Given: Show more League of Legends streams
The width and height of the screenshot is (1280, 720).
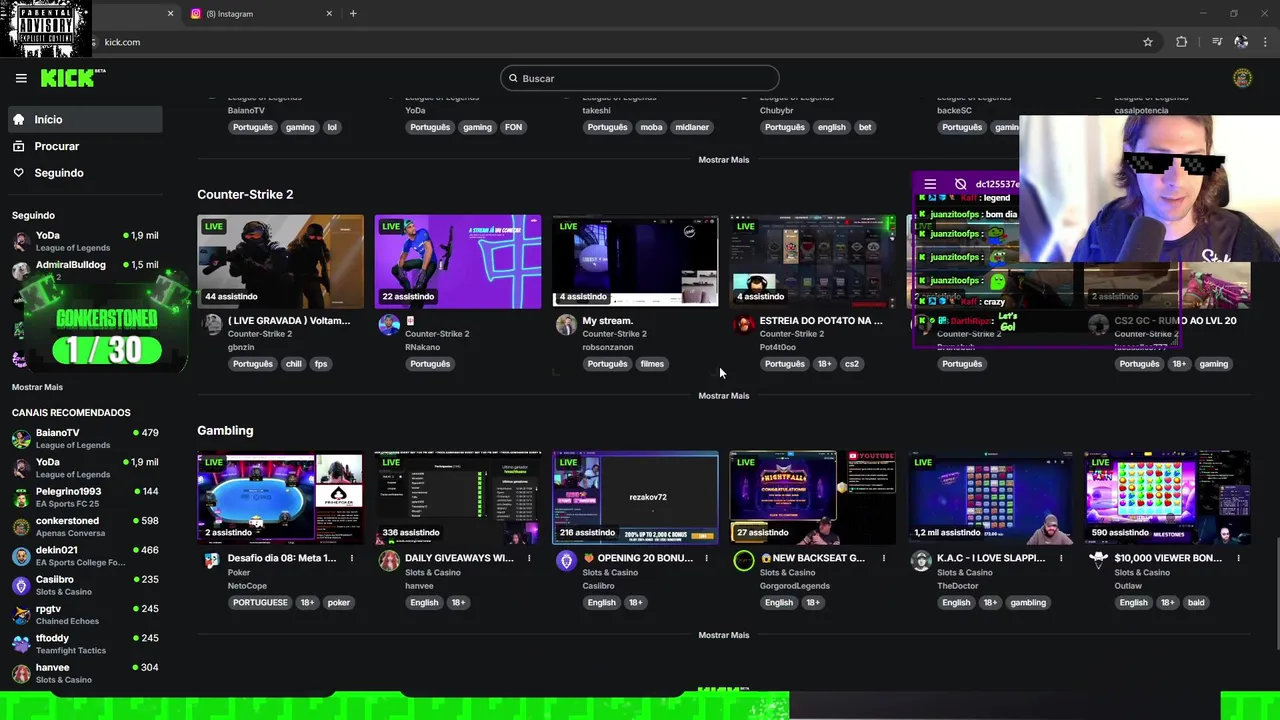Looking at the screenshot, I should point(723,160).
